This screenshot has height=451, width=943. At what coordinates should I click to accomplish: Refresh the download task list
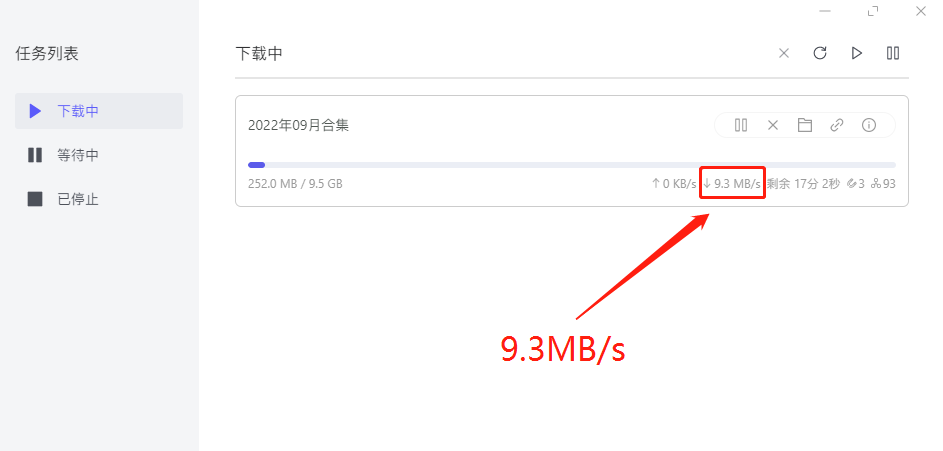820,53
